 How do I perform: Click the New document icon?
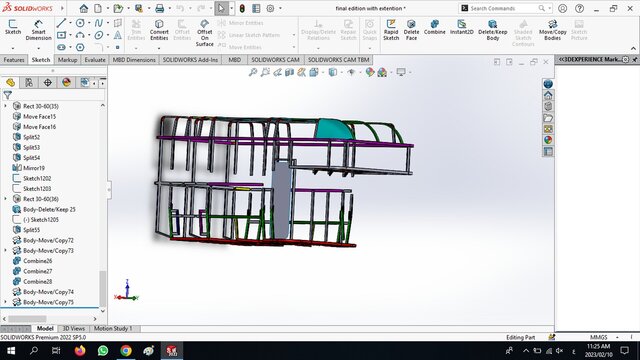(98, 8)
